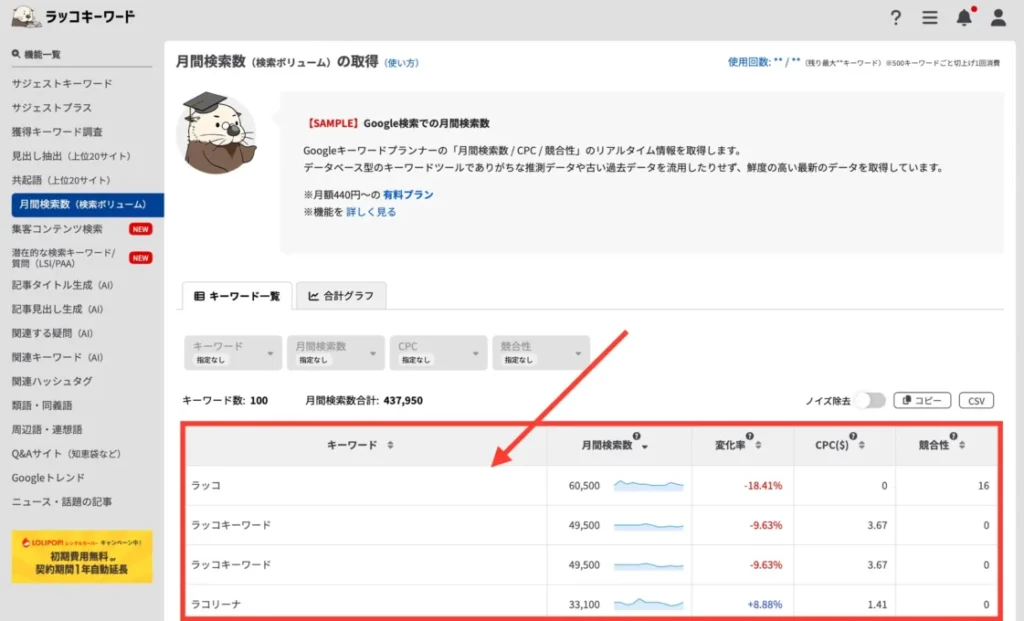
Task: Click the コピー button
Action: pos(922,400)
